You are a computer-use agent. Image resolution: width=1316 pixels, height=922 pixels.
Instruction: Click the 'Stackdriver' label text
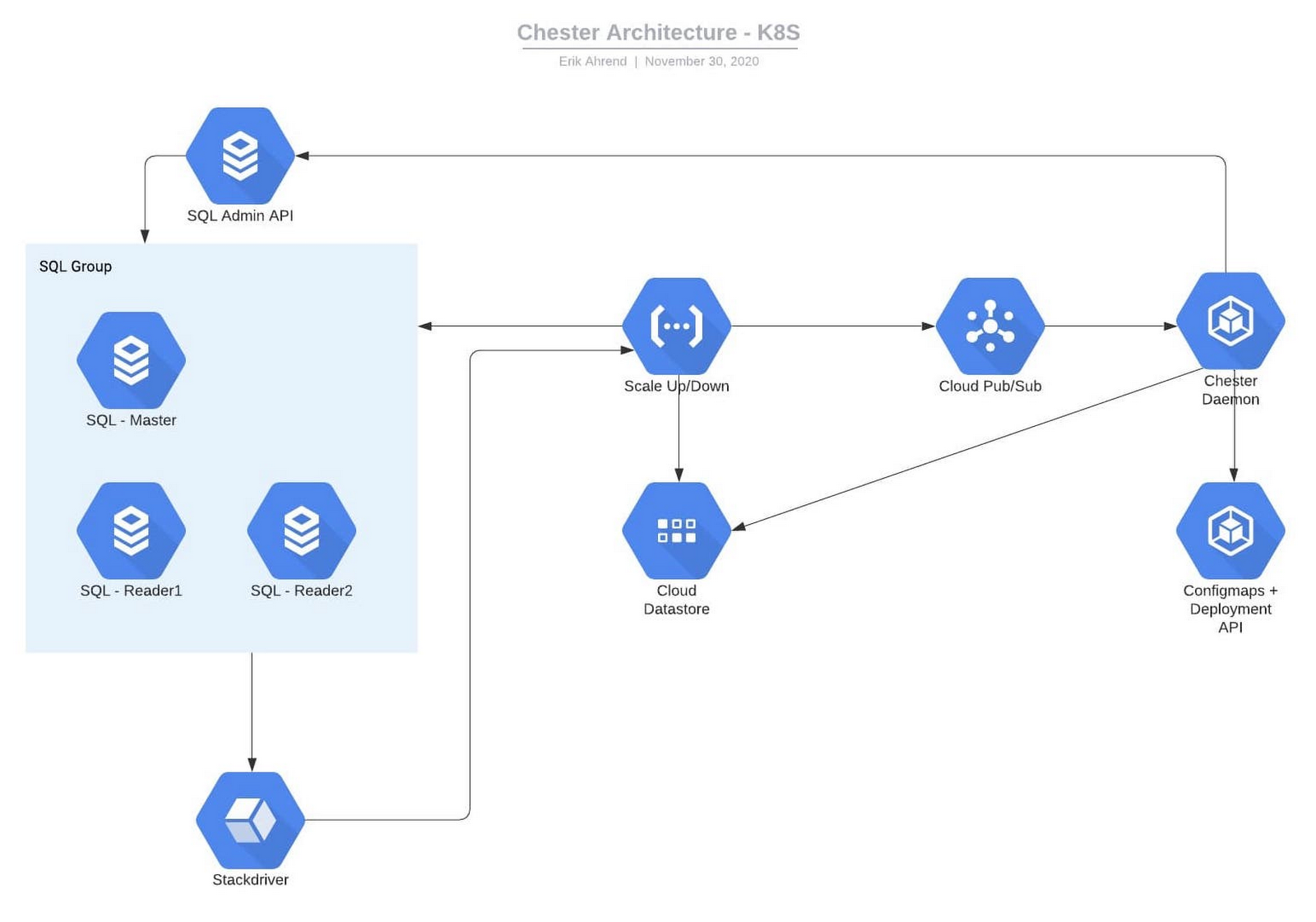(x=251, y=880)
